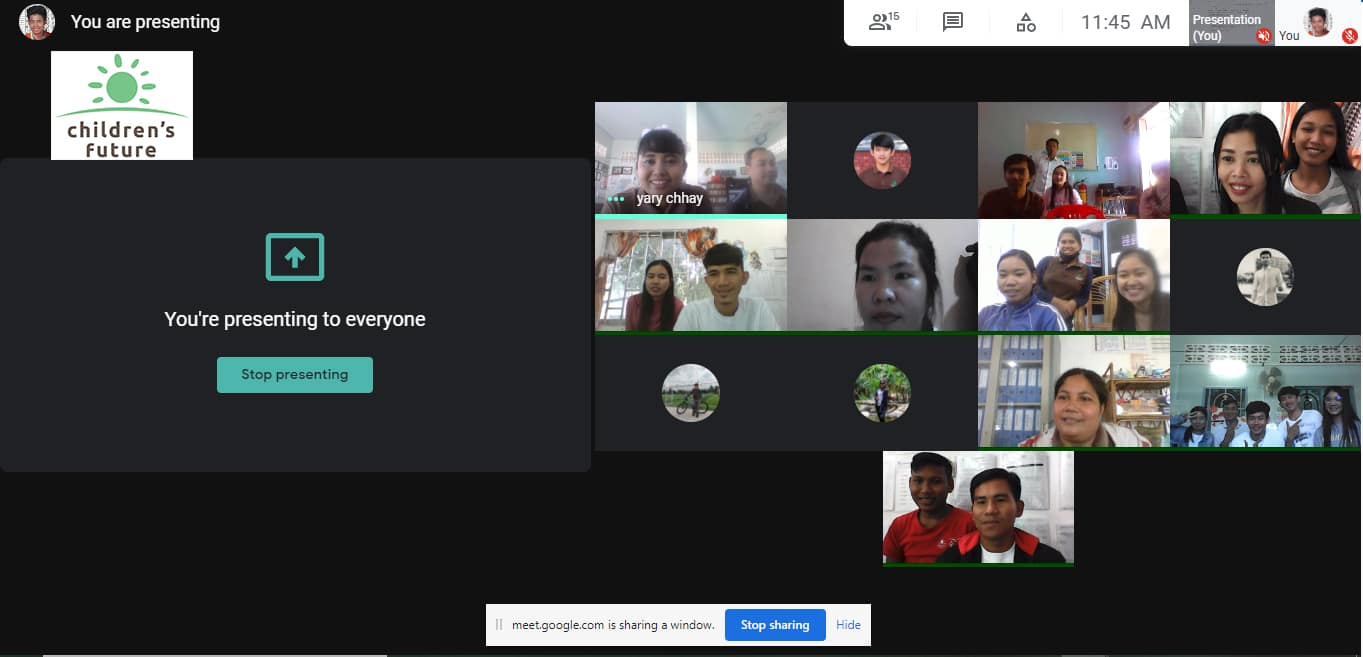Click the Children's Future logo
The width and height of the screenshot is (1363, 657).
[122, 106]
